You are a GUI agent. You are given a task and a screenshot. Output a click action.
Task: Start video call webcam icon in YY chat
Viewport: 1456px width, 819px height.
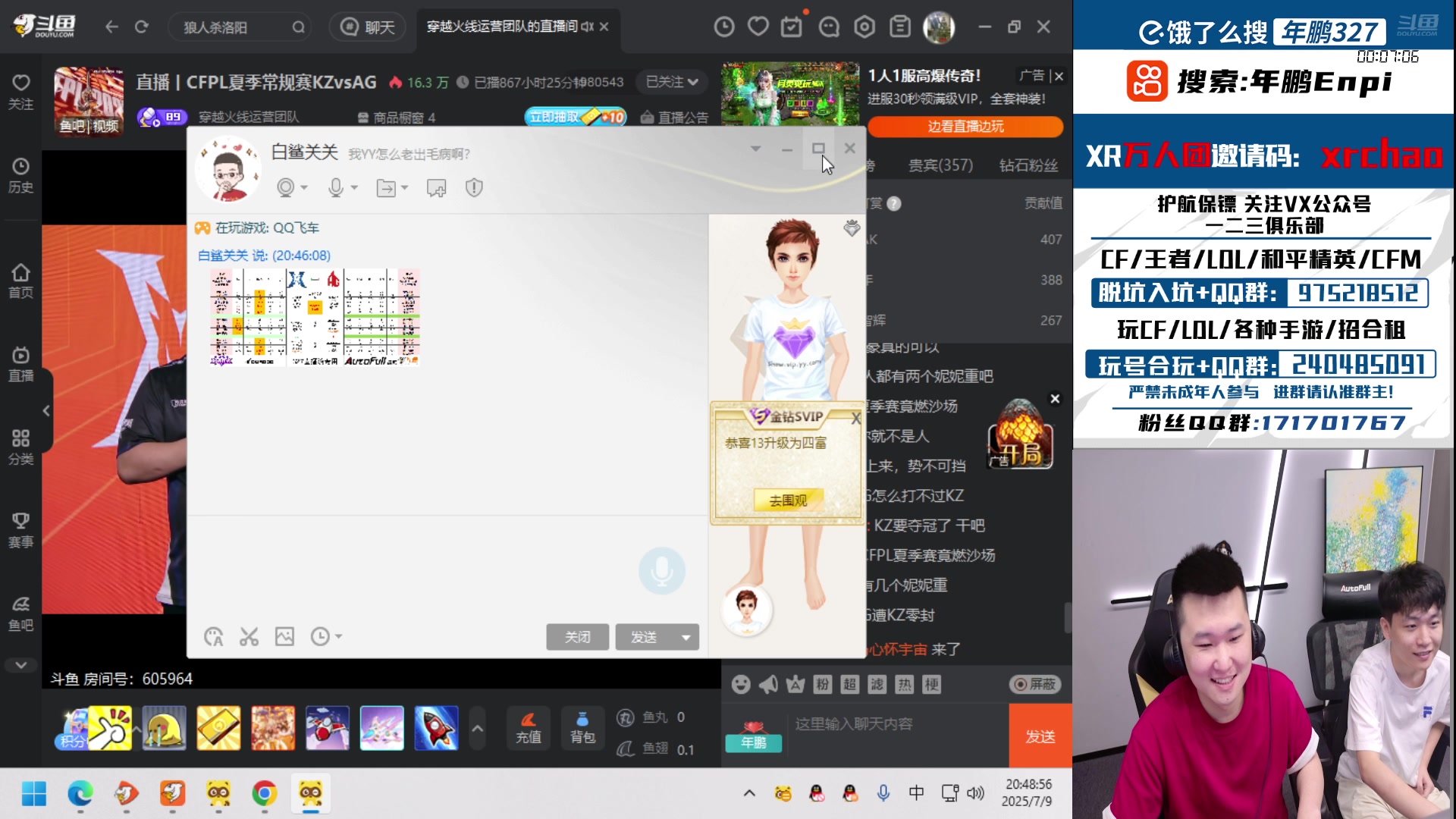point(286,187)
